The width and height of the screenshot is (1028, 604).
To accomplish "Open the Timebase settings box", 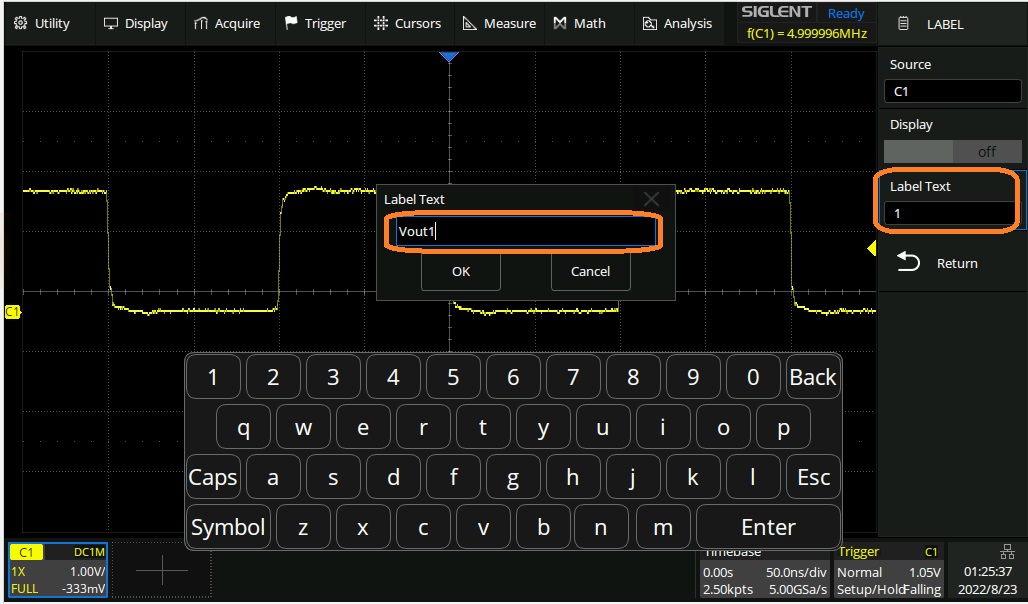I will tap(765, 573).
